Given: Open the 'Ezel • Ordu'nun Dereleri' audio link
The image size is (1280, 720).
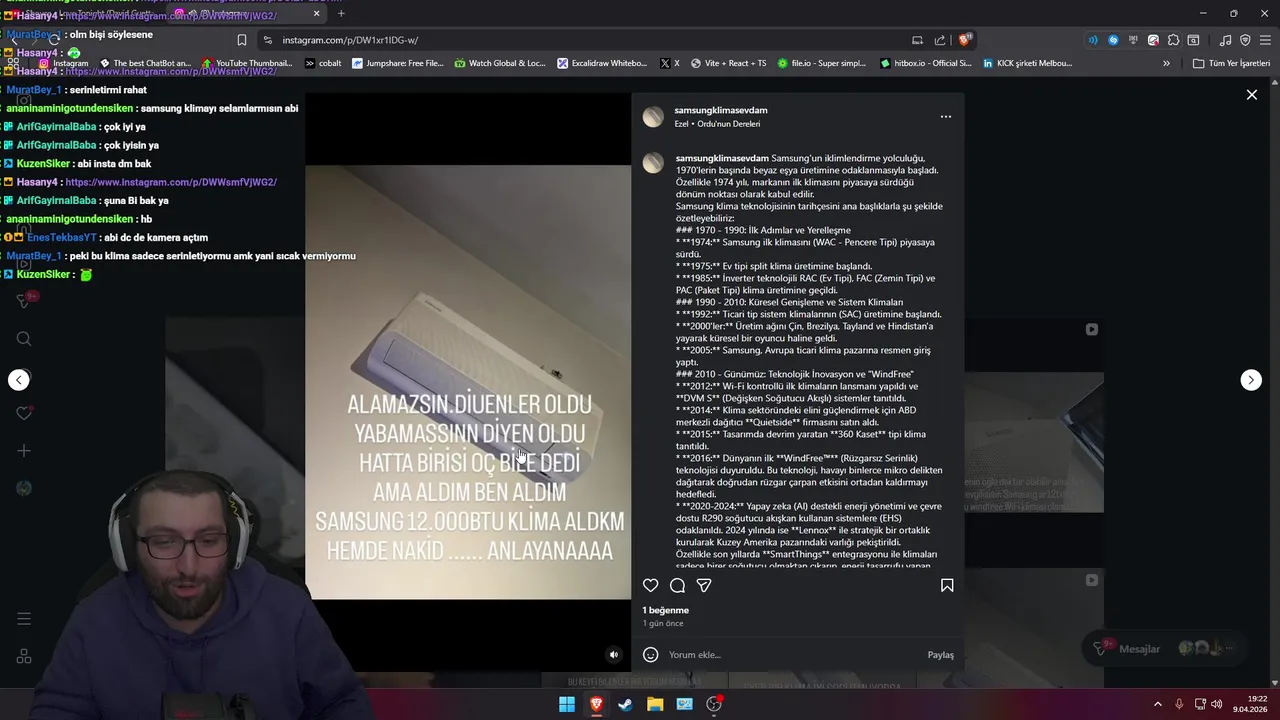Looking at the screenshot, I should pyautogui.click(x=717, y=124).
